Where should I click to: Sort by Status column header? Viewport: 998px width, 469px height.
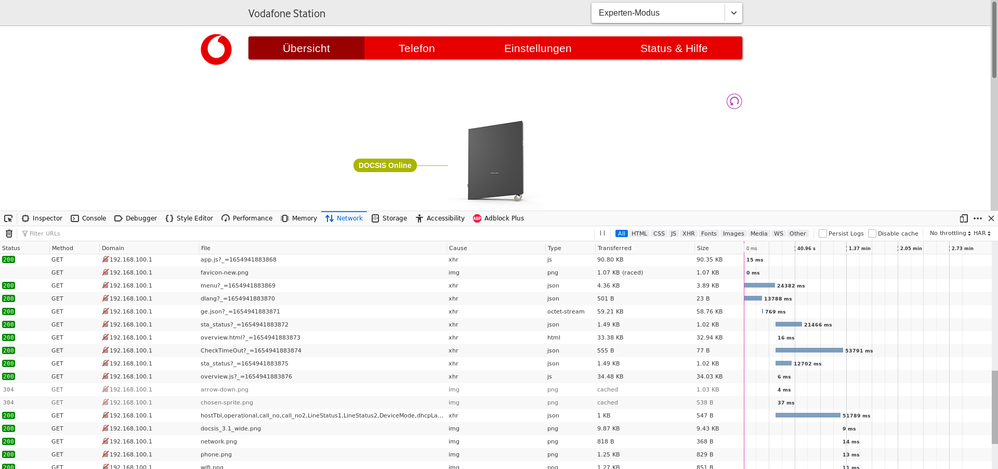pos(25,248)
